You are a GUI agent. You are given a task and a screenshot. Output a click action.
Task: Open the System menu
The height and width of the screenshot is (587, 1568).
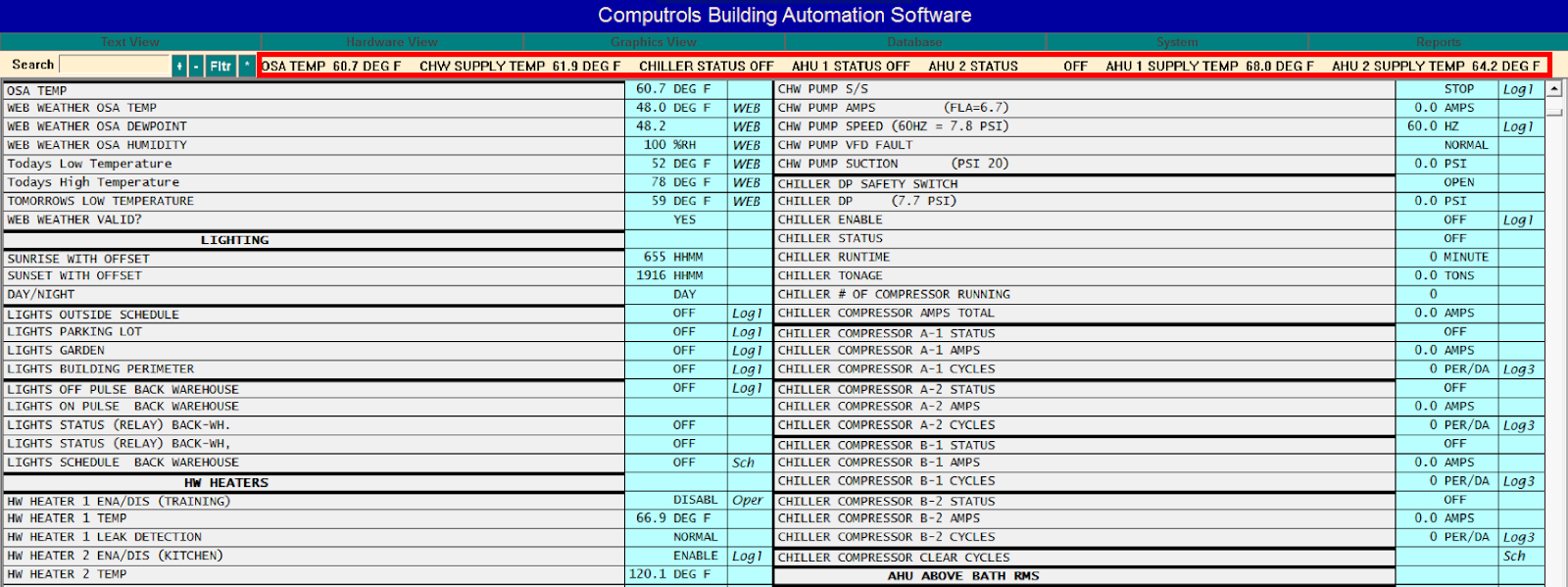point(1177,42)
